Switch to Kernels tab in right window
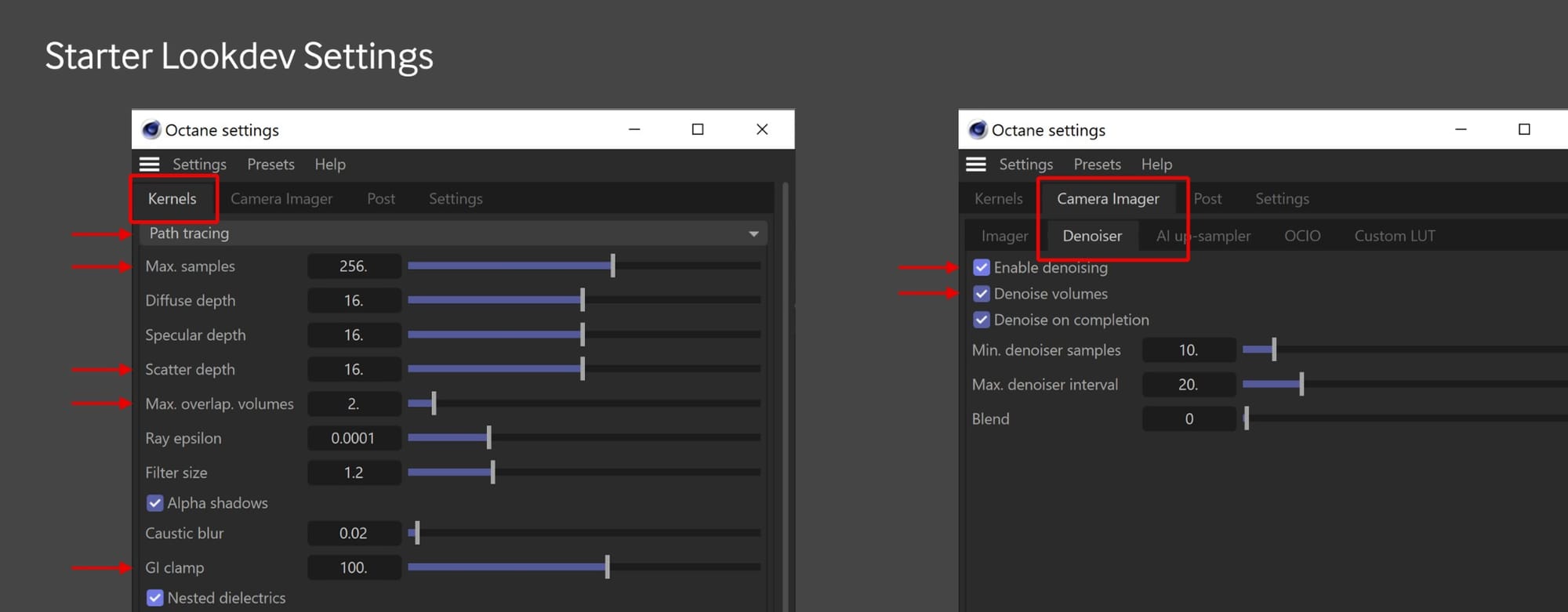The width and height of the screenshot is (1568, 612). click(x=998, y=199)
